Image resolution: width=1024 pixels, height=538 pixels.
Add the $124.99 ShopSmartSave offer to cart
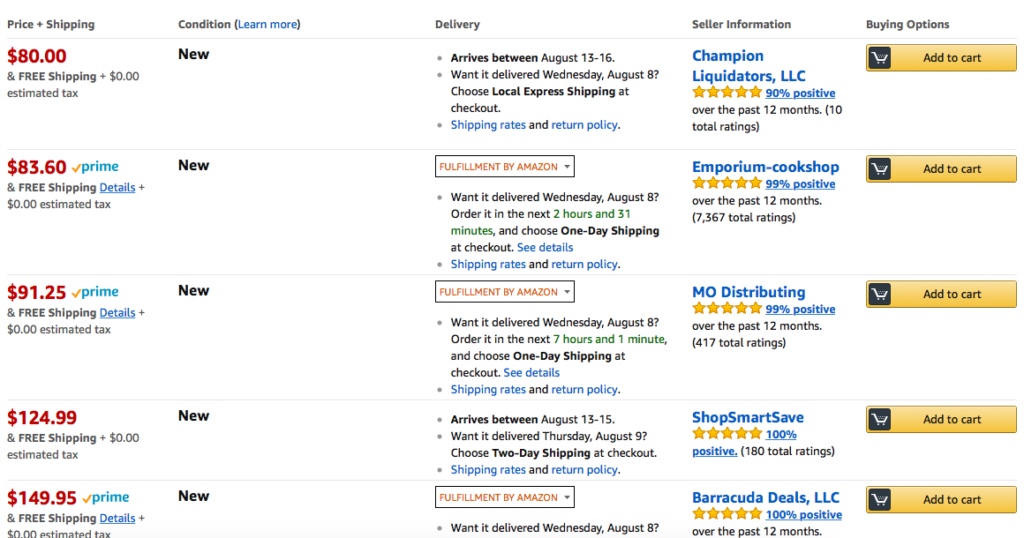[941, 419]
